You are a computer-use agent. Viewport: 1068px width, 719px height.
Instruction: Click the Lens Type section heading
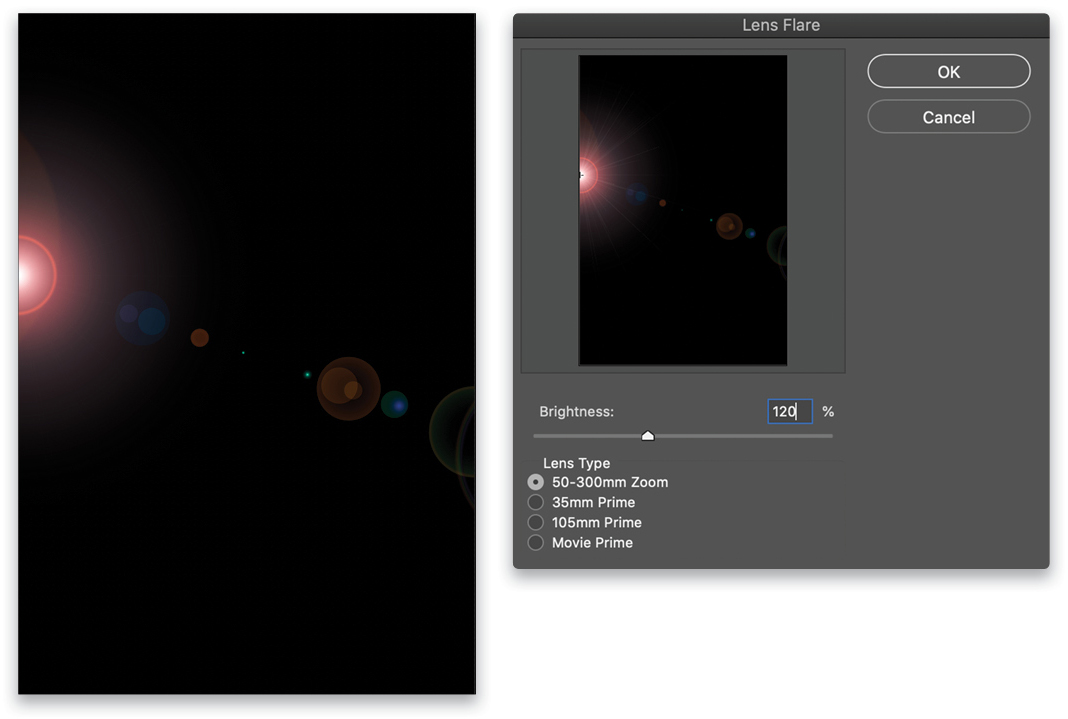tap(577, 463)
